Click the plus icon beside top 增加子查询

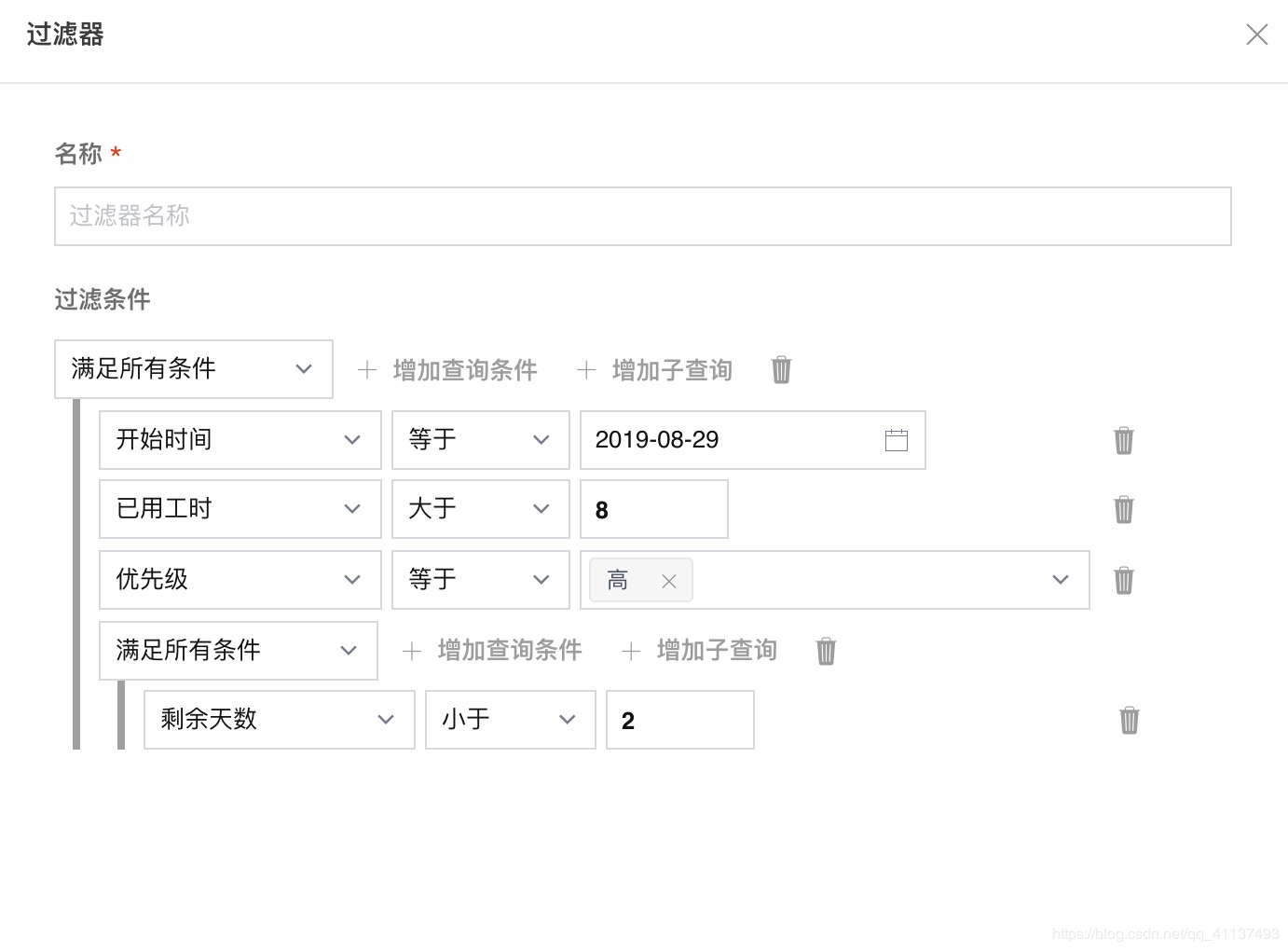click(586, 369)
